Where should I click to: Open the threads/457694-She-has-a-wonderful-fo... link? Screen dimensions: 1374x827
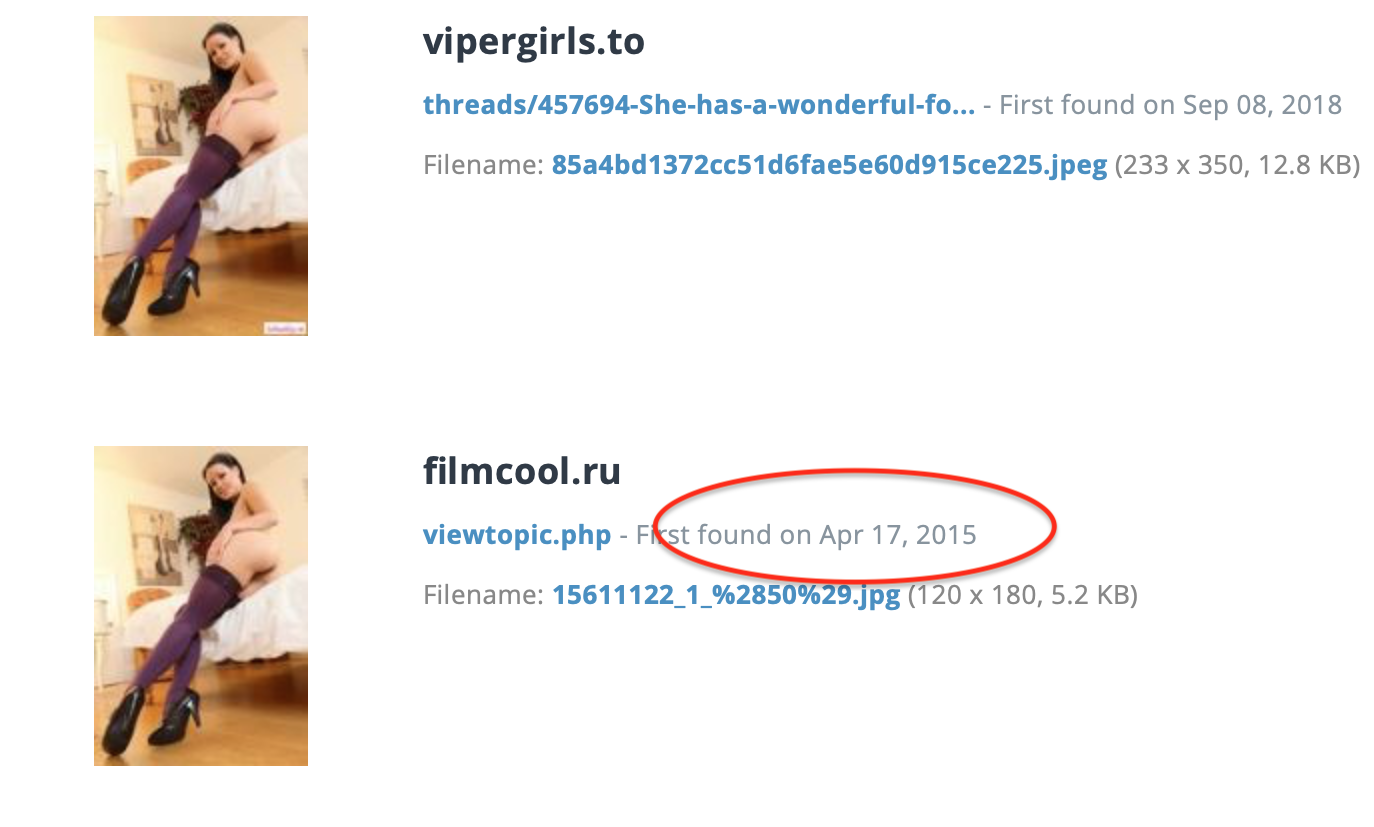click(x=699, y=105)
